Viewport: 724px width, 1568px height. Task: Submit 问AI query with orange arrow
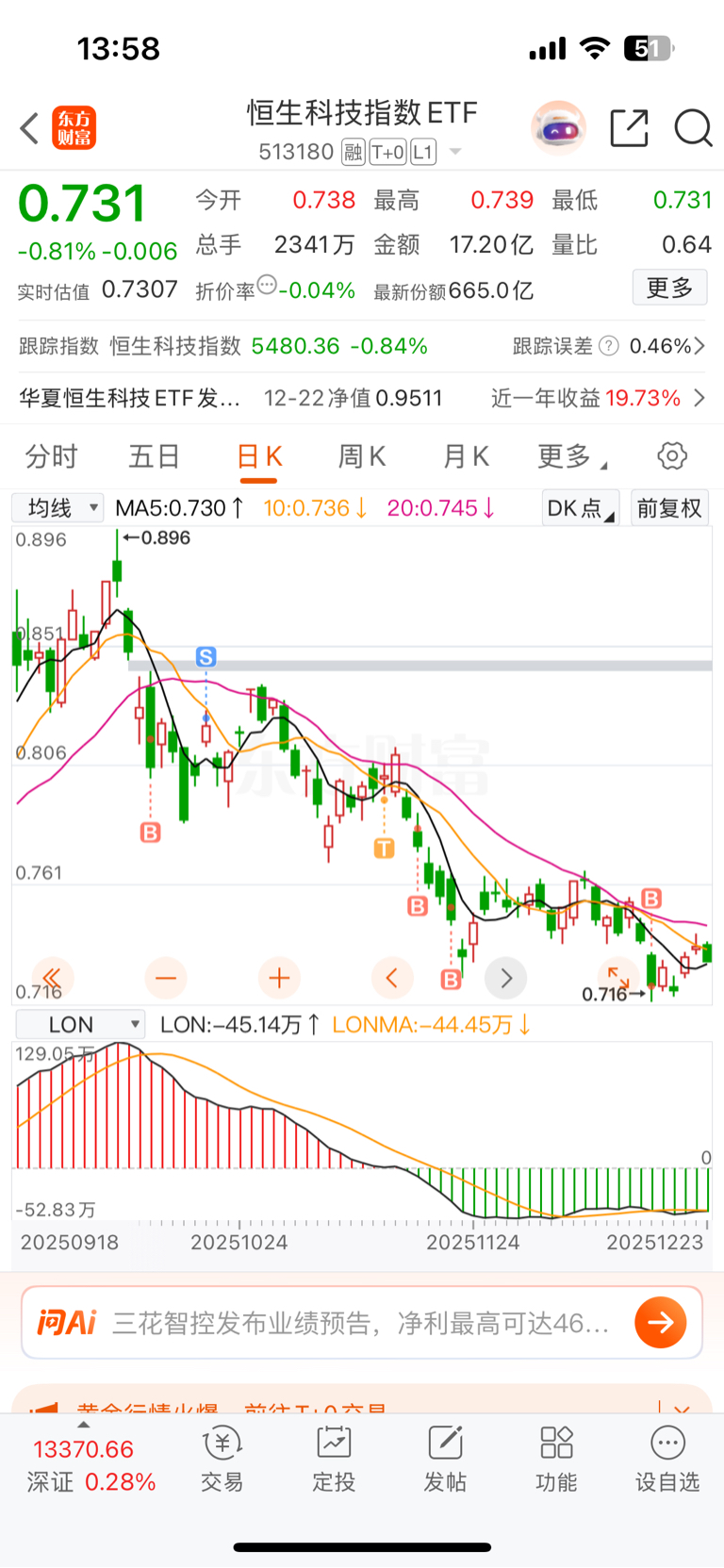(660, 1323)
